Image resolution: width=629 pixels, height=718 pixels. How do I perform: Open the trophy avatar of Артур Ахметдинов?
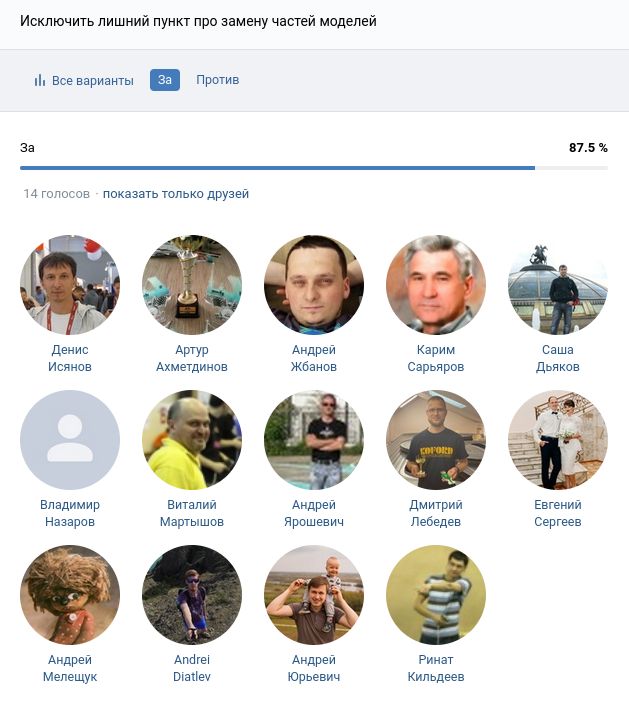coord(192,285)
